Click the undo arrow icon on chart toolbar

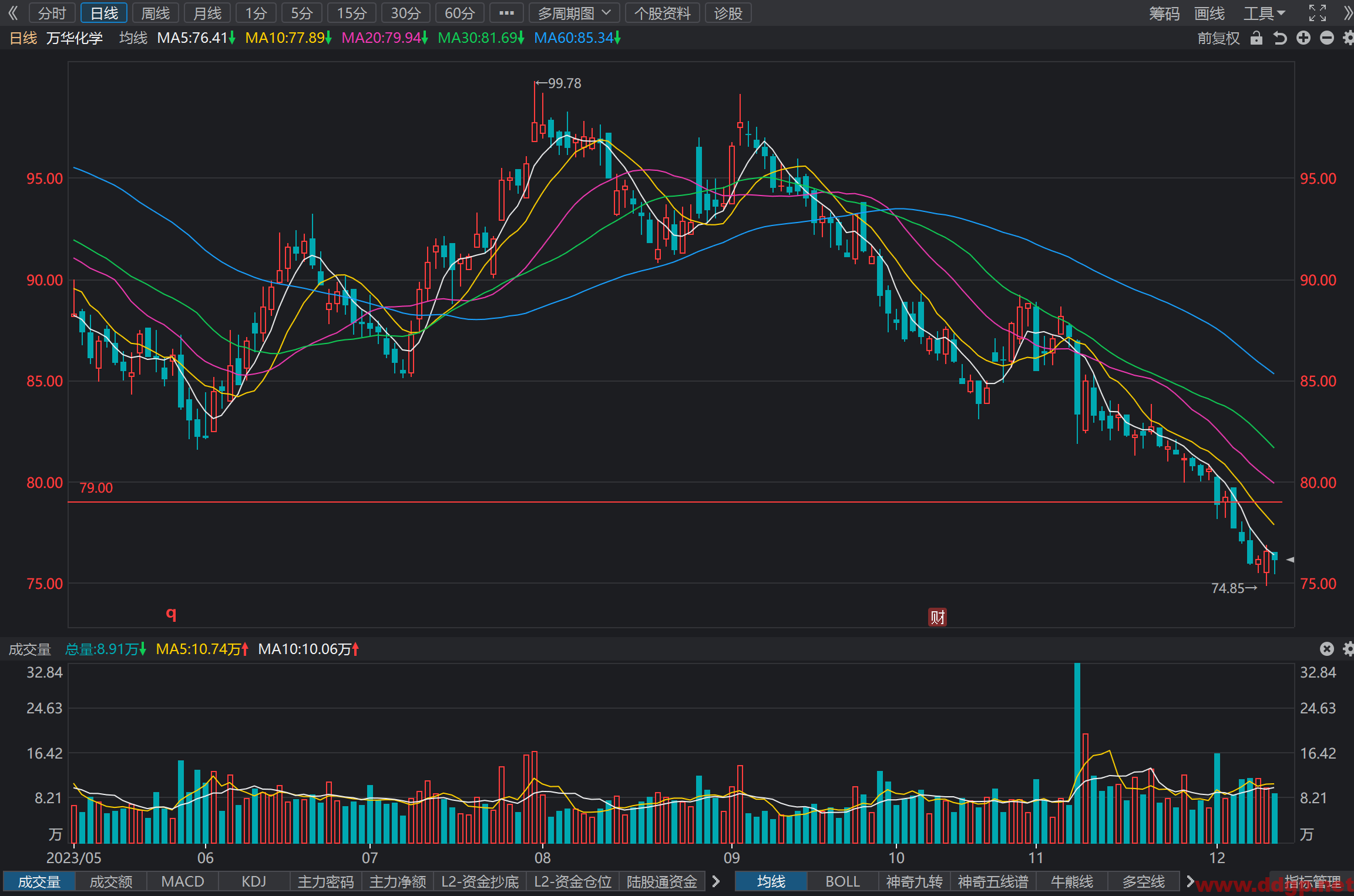(x=1279, y=38)
